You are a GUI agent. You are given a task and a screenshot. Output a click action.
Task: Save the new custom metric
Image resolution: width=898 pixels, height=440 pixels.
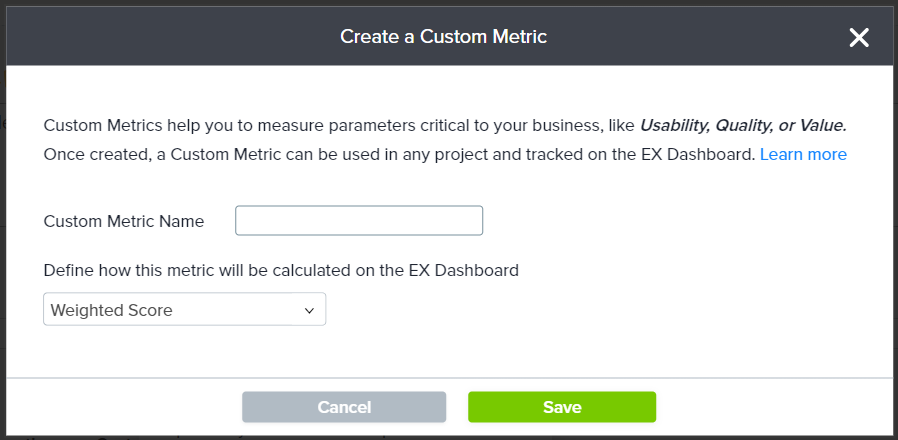[x=562, y=407]
